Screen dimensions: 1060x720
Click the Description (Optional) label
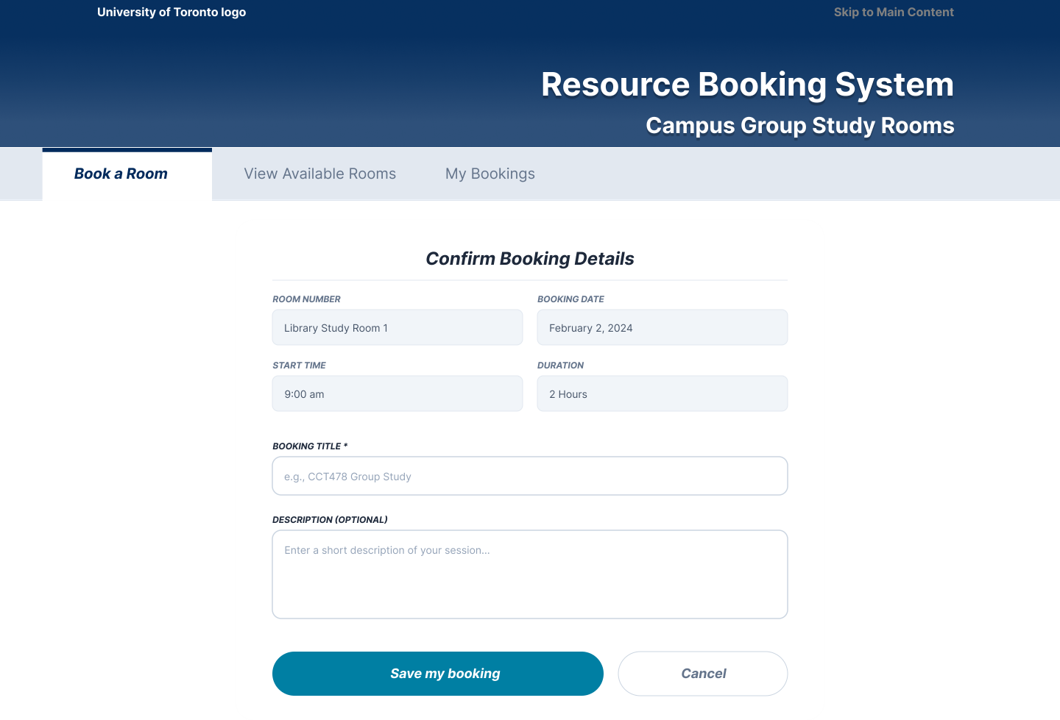coord(329,520)
